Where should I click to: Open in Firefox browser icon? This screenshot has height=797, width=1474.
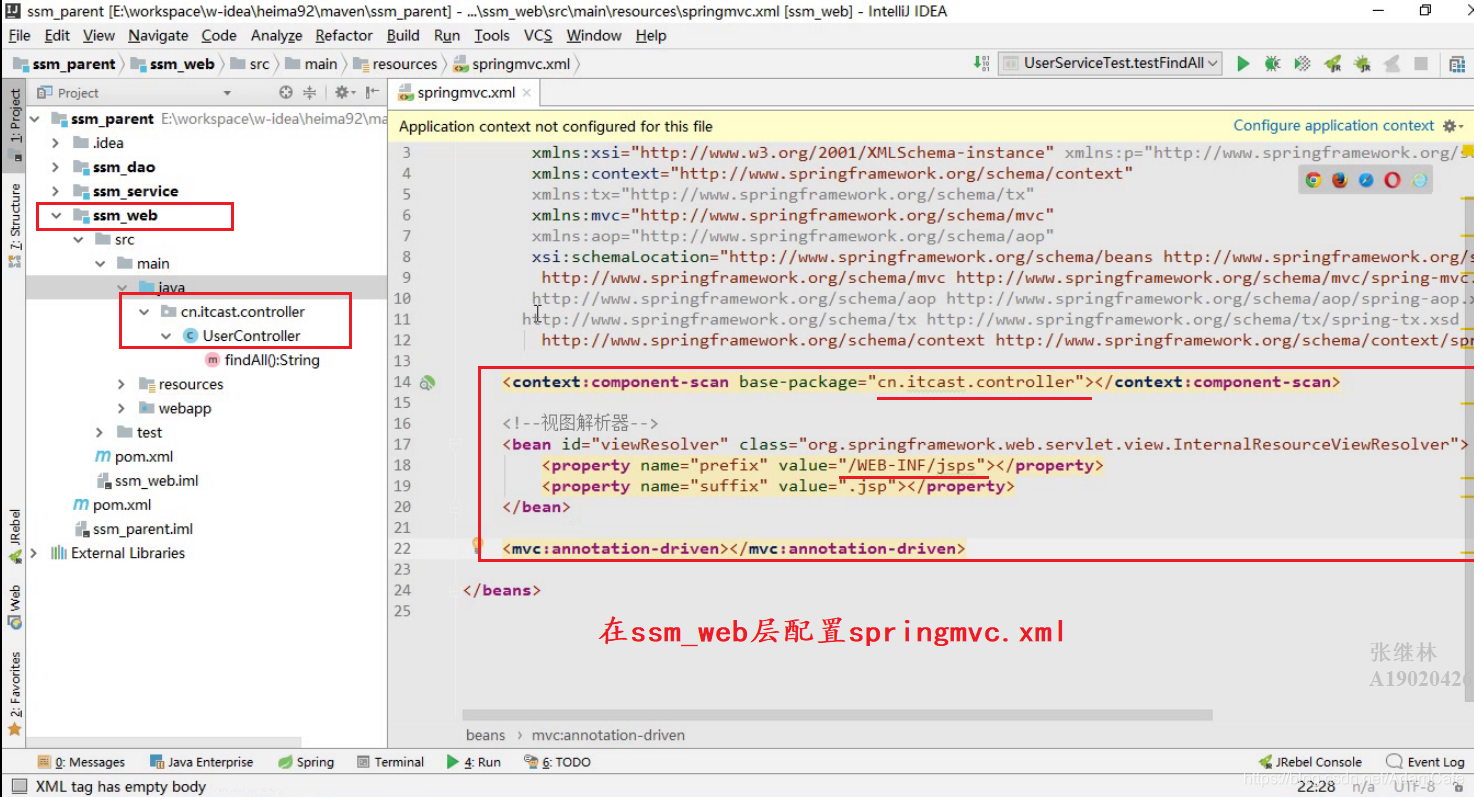pos(1340,180)
